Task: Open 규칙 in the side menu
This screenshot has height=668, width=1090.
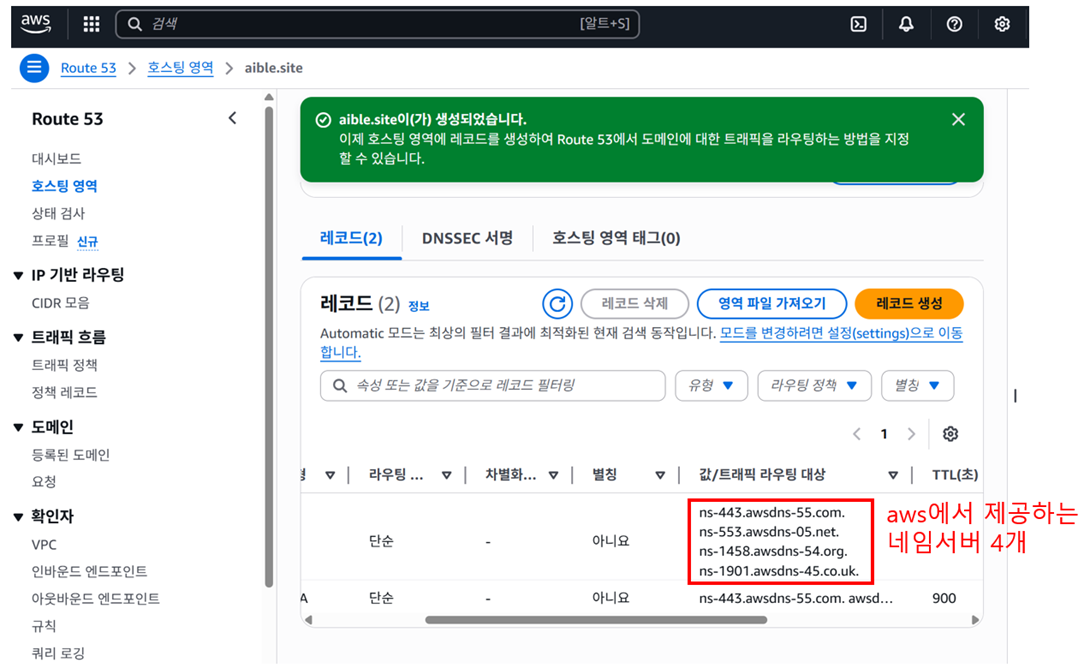Action: [44, 626]
